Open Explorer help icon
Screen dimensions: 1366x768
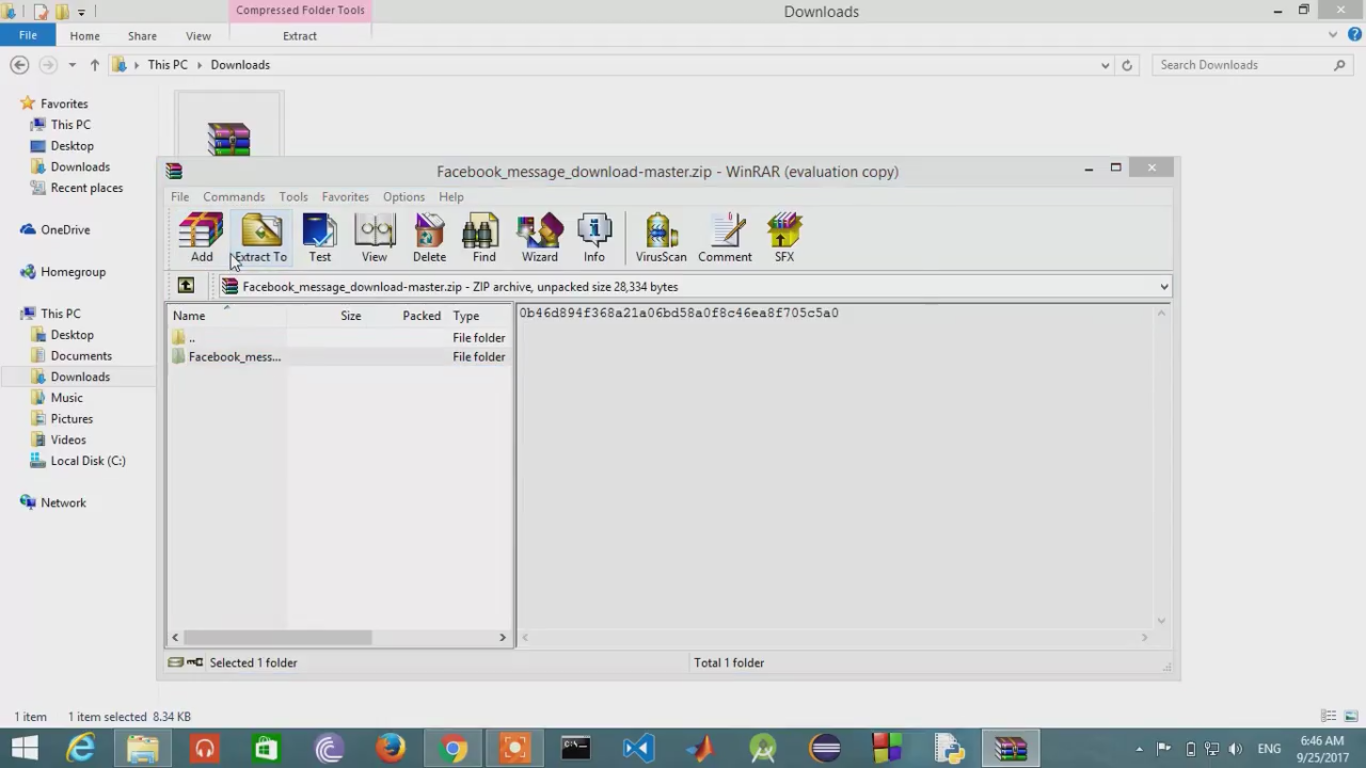(x=1355, y=35)
